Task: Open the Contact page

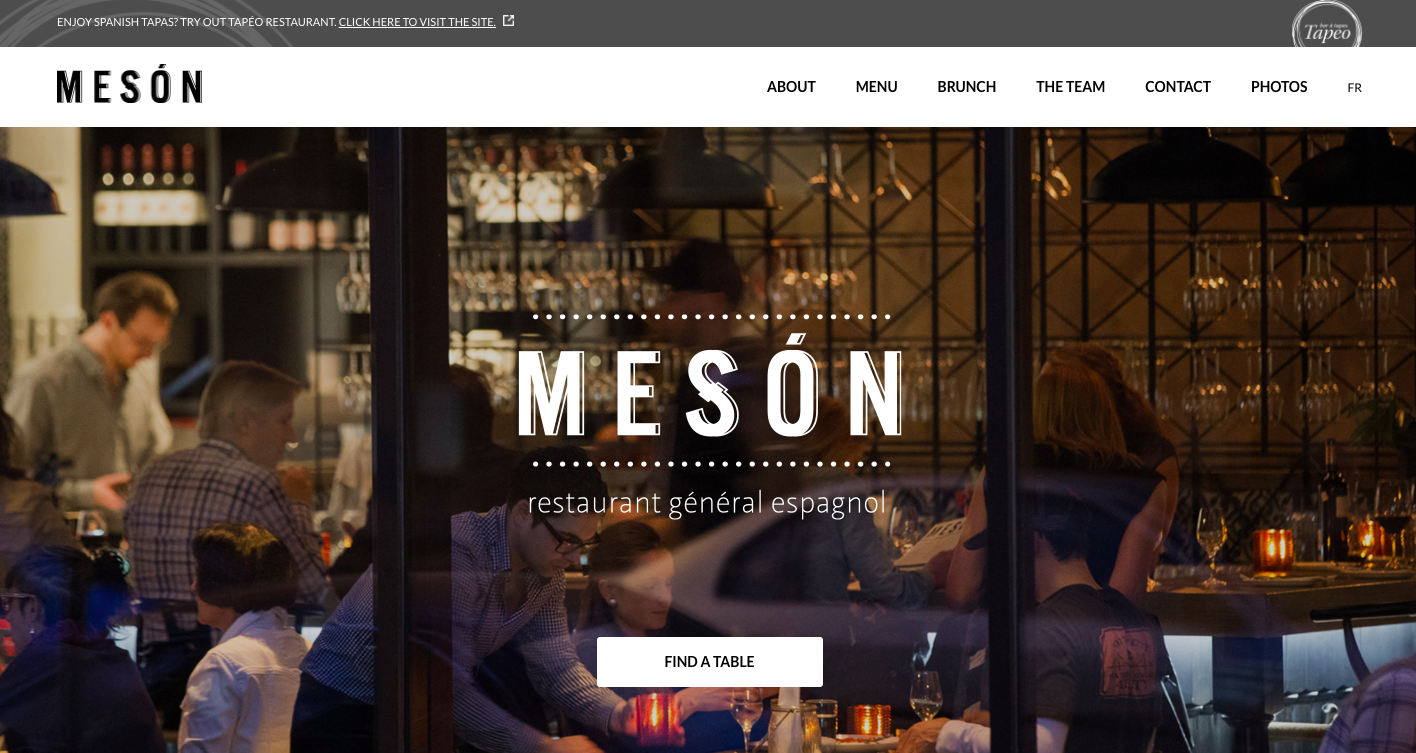Action: [1178, 87]
